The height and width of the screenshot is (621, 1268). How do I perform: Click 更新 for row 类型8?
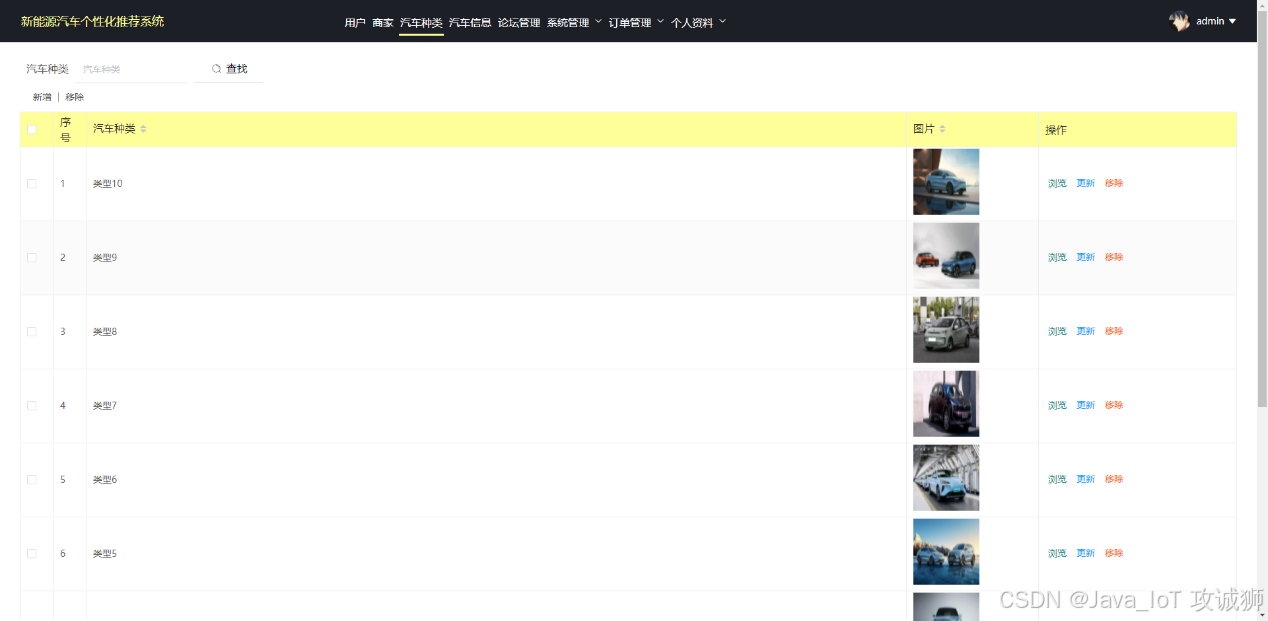point(1085,332)
